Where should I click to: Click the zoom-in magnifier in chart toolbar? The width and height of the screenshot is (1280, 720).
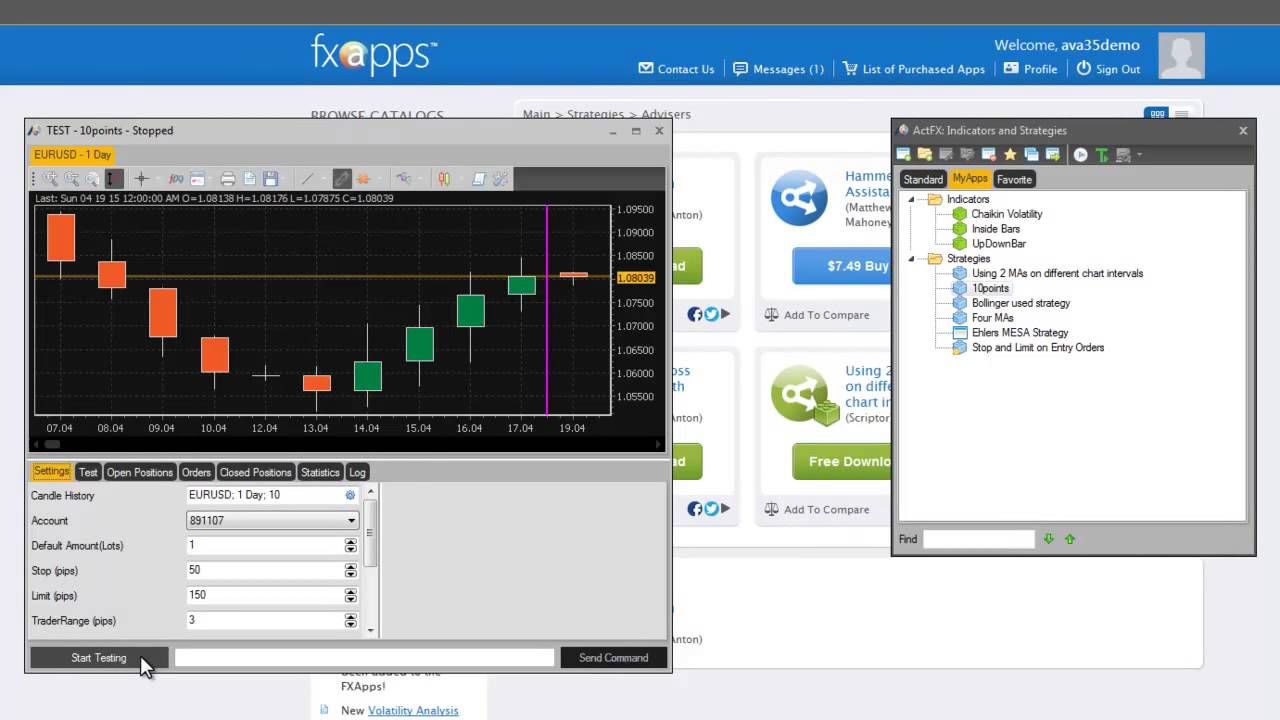pyautogui.click(x=51, y=179)
